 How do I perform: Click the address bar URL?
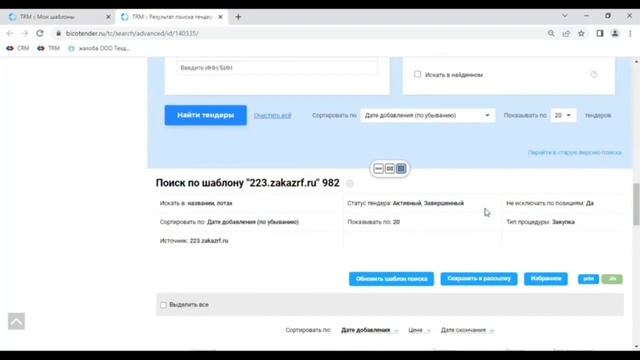[132, 33]
